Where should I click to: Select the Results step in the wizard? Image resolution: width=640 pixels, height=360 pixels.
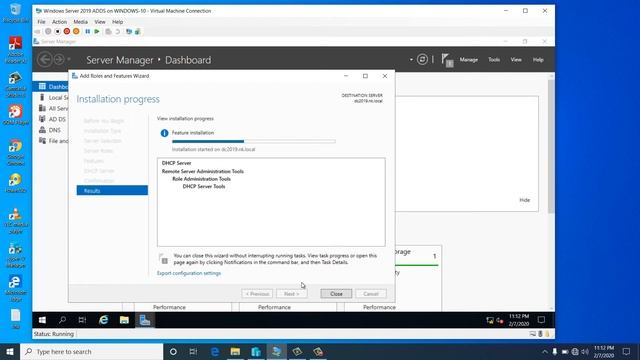tap(112, 191)
